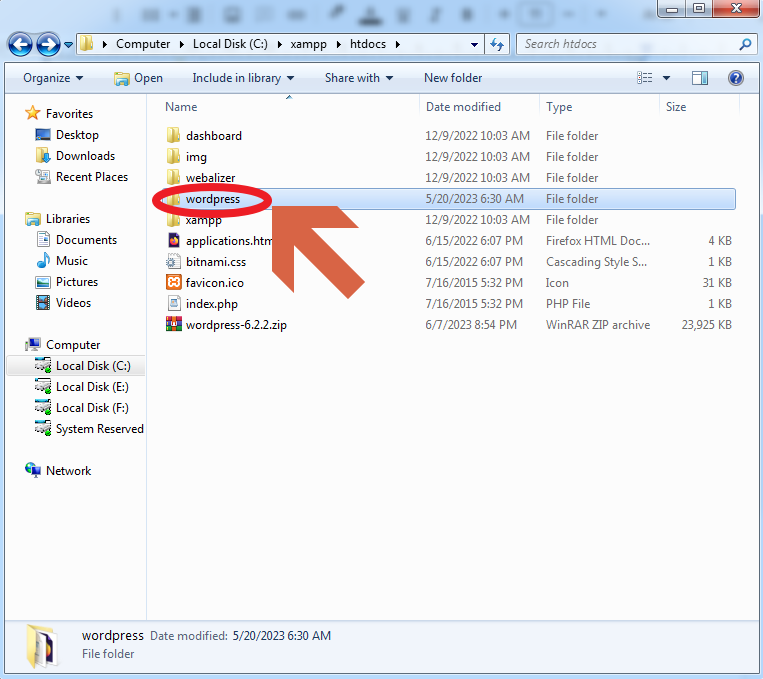The image size is (763, 679).
Task: Open the Organize menu
Action: point(53,78)
